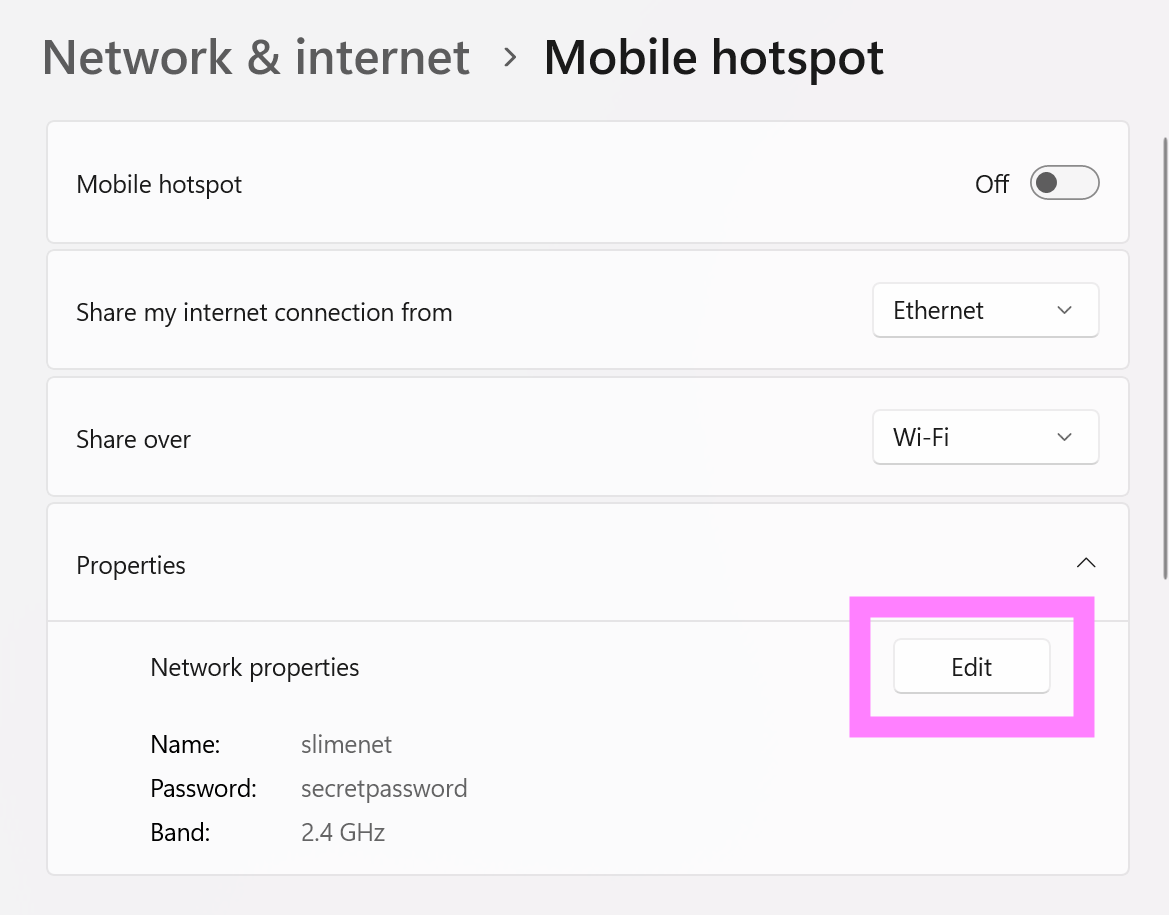The height and width of the screenshot is (915, 1169).
Task: Click the Ethernet dropdown chevron icon
Action: (x=1064, y=310)
